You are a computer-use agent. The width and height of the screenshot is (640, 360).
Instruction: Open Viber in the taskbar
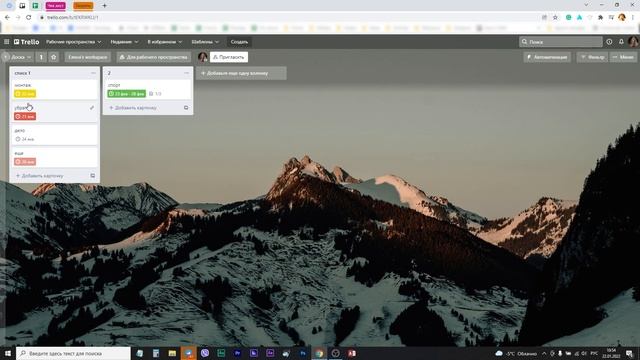pos(204,353)
